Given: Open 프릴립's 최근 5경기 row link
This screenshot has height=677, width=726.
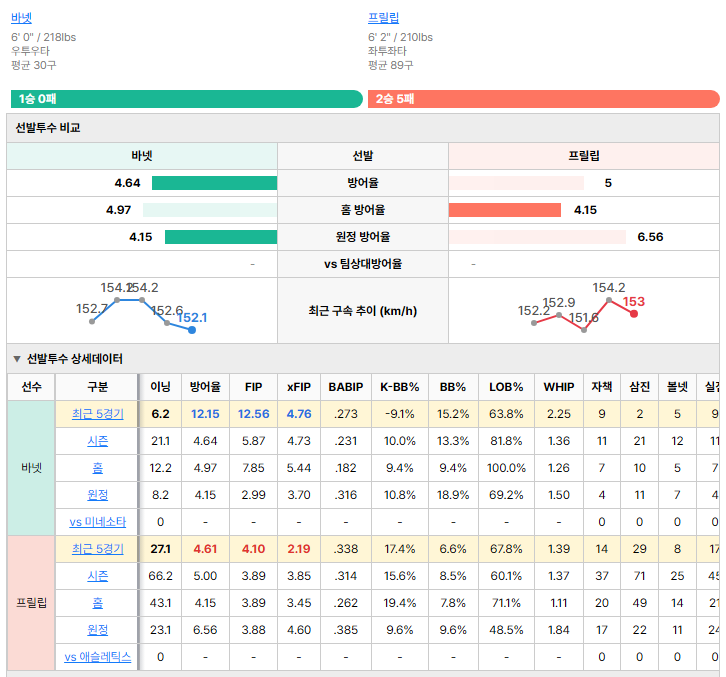Looking at the screenshot, I should pos(98,549).
